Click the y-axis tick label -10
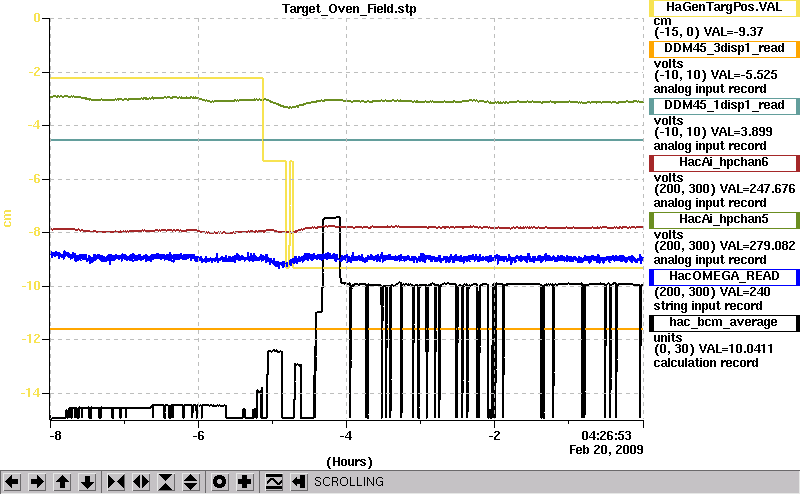 coord(30,286)
